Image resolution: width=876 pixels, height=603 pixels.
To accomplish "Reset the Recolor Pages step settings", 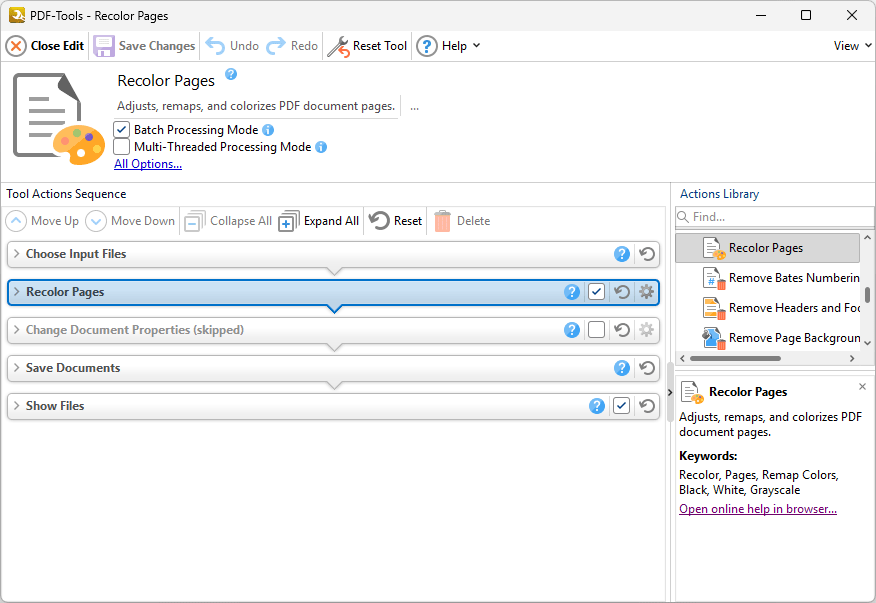I will pos(622,292).
